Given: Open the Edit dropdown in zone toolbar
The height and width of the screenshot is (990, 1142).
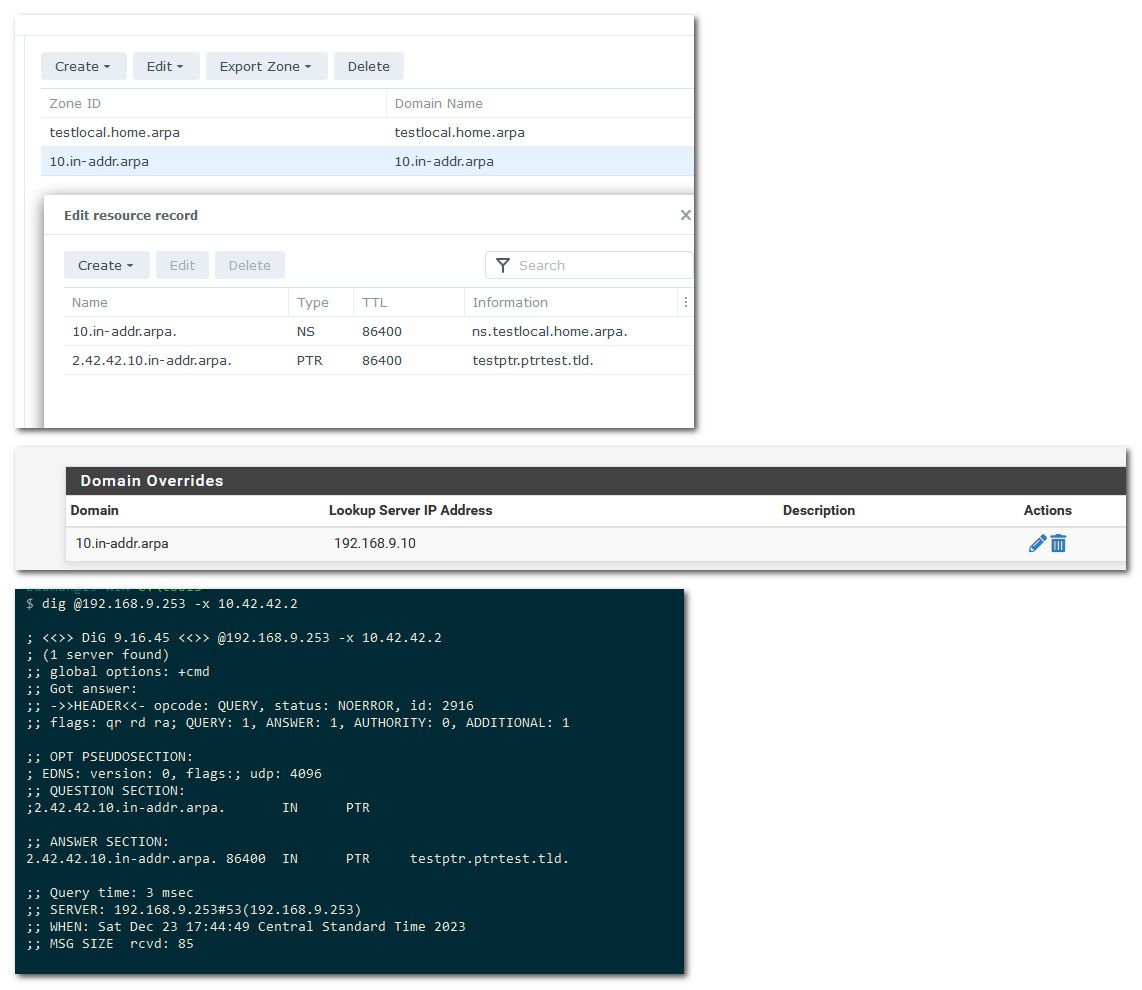Looking at the screenshot, I should click(x=166, y=66).
